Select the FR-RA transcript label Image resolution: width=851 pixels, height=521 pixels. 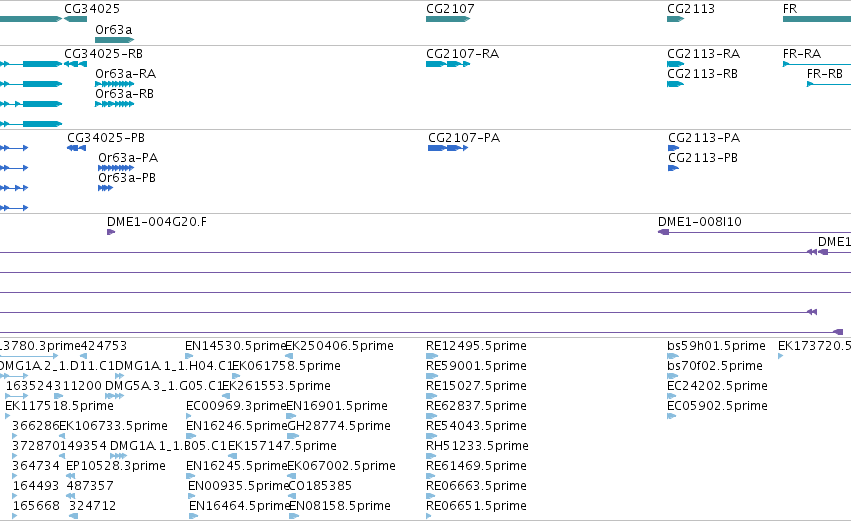coord(802,54)
